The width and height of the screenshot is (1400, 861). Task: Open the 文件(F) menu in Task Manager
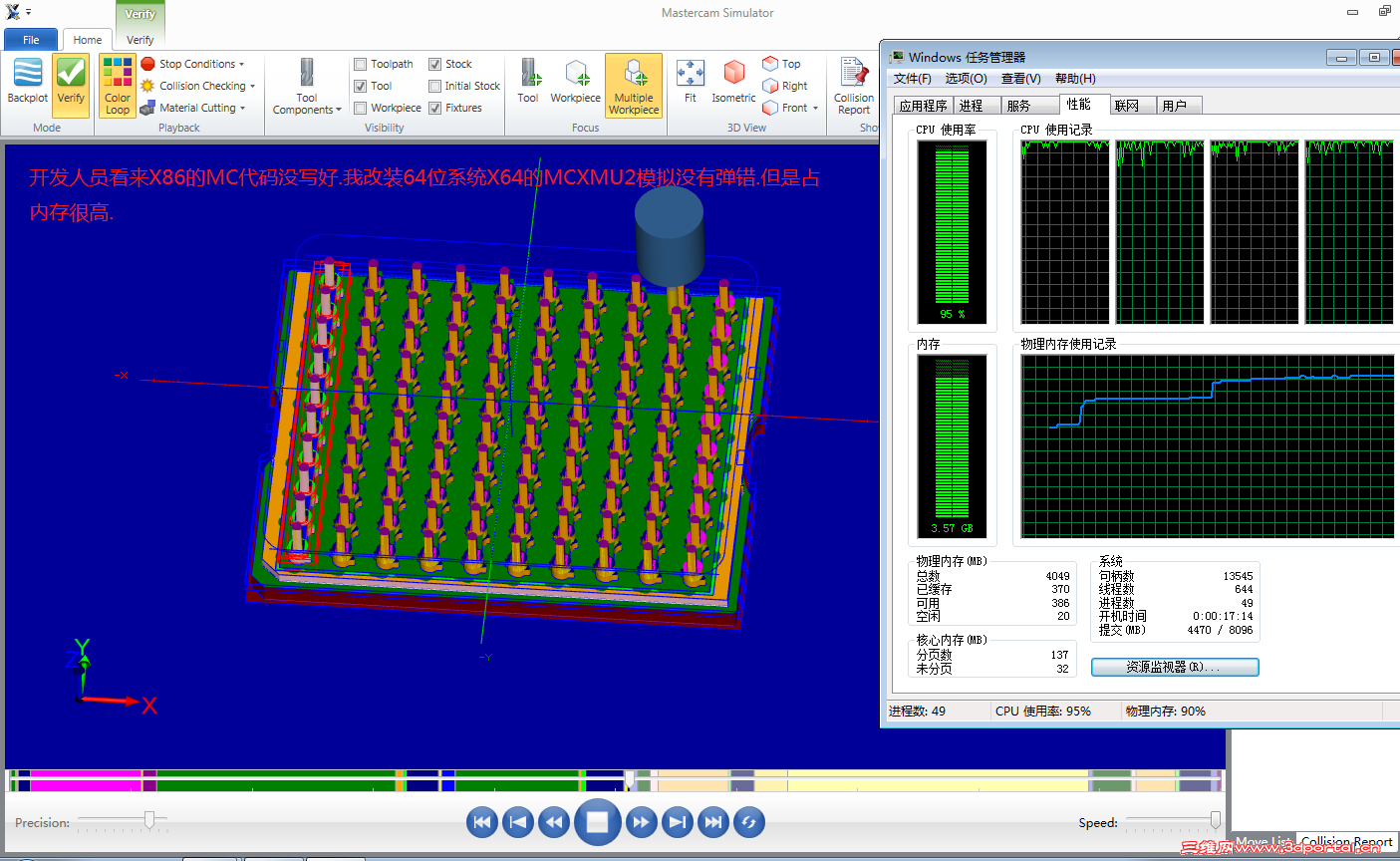913,79
